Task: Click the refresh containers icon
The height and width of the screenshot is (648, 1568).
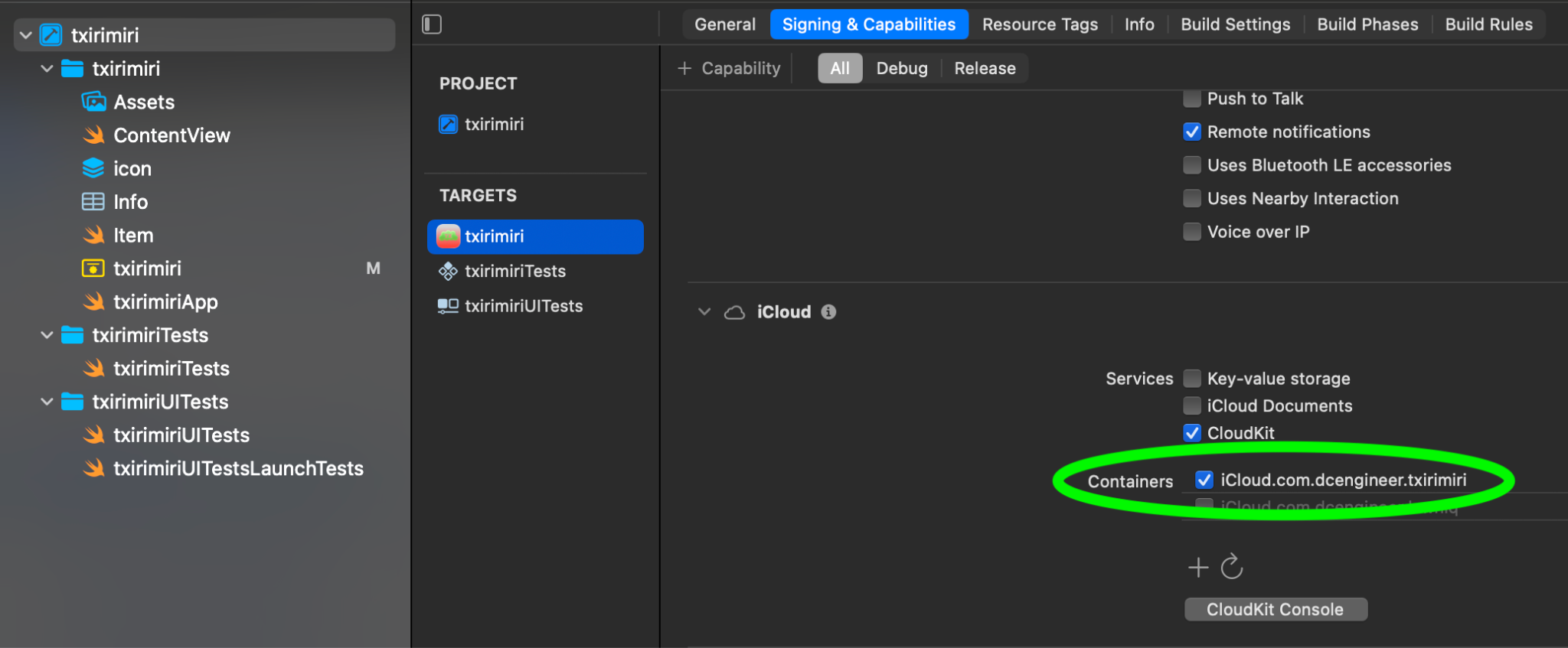Action: (1232, 567)
